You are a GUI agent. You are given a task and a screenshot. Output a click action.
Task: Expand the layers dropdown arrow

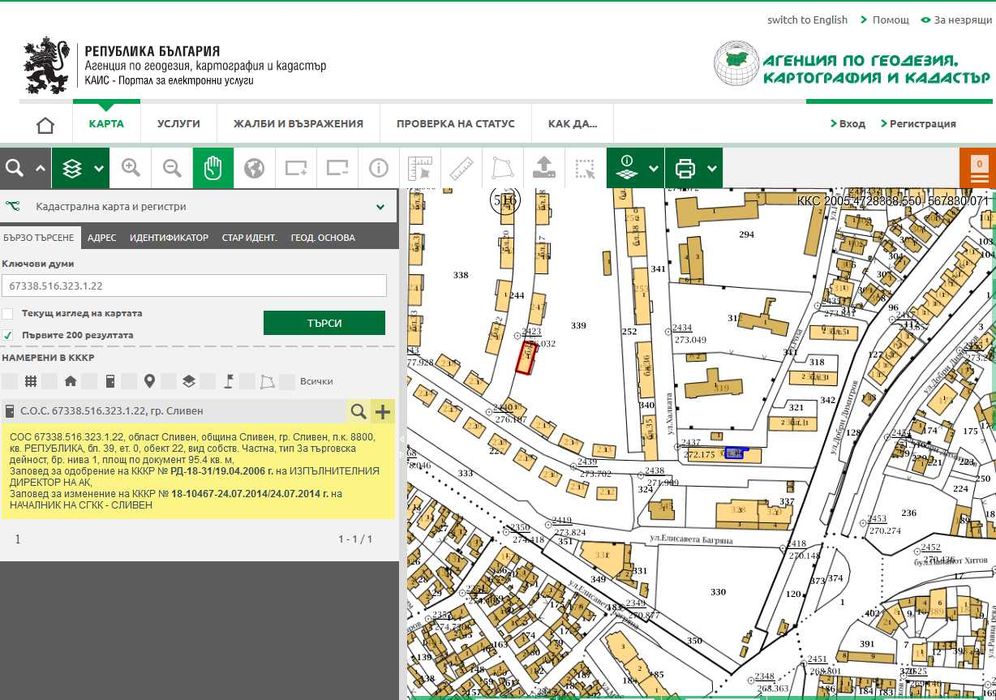click(99, 169)
